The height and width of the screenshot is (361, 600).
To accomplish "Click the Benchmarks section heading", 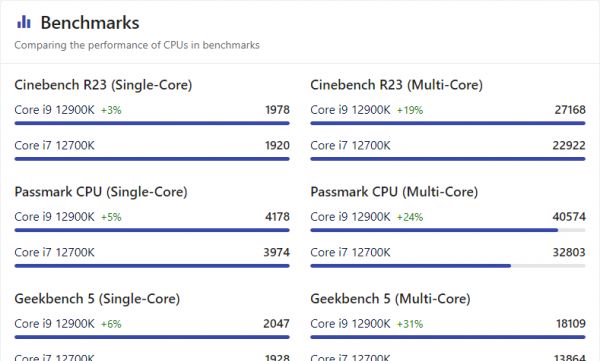I will (90, 23).
